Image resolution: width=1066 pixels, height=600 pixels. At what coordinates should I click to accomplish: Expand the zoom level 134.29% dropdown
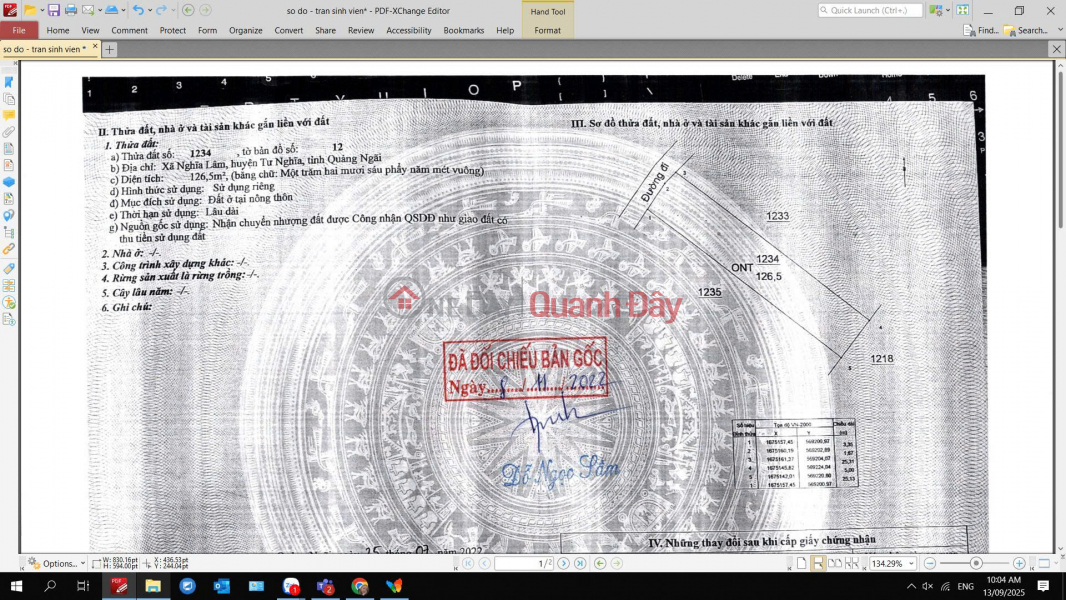[x=912, y=564]
